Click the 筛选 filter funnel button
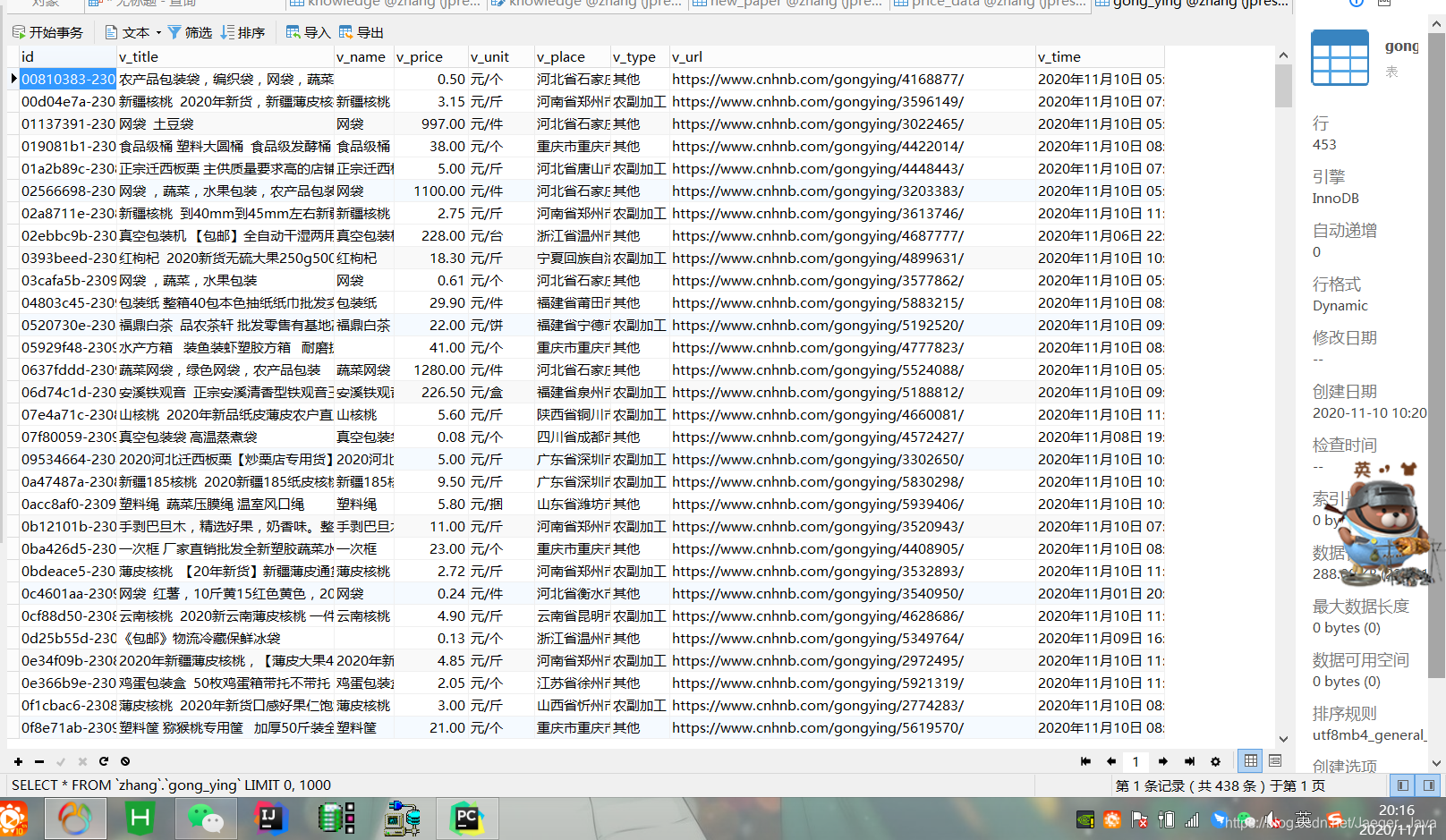 190,32
